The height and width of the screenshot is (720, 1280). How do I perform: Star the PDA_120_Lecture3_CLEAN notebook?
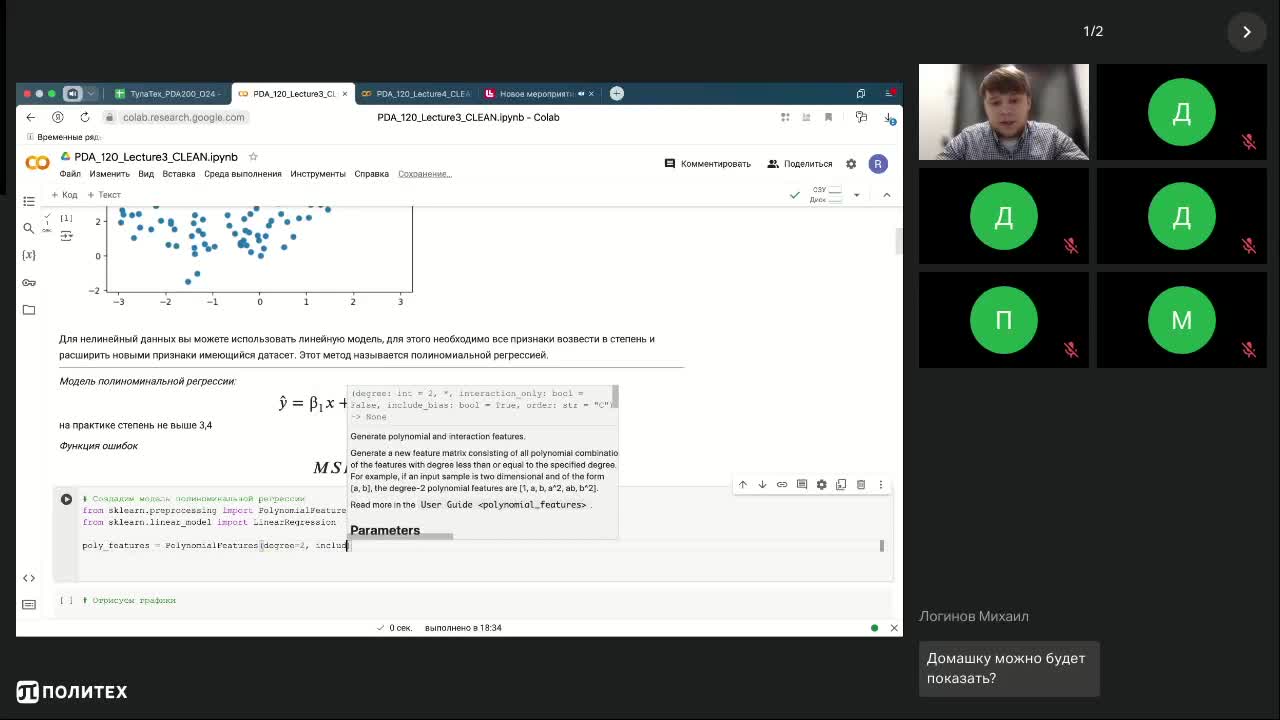[253, 157]
